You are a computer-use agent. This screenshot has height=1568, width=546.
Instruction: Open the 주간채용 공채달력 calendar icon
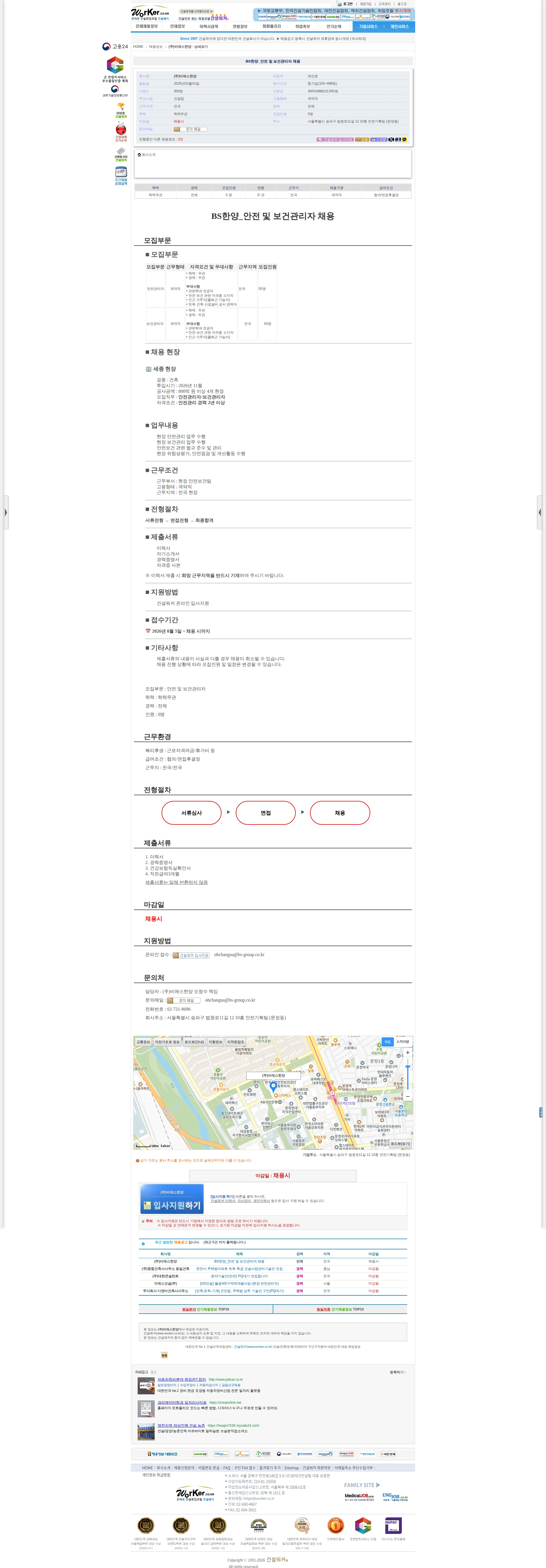point(121,176)
